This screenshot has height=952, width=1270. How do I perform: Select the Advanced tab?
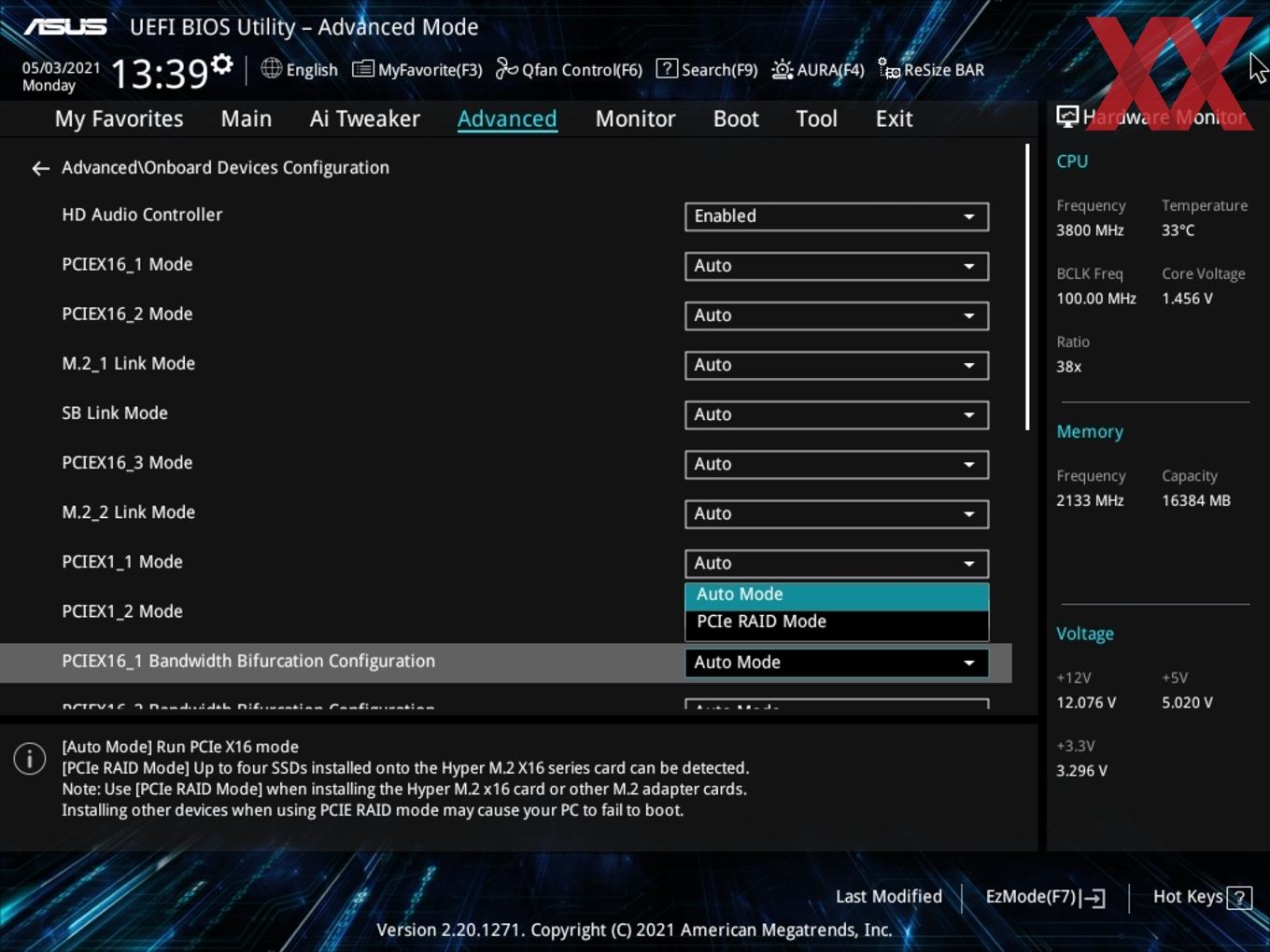(x=507, y=119)
